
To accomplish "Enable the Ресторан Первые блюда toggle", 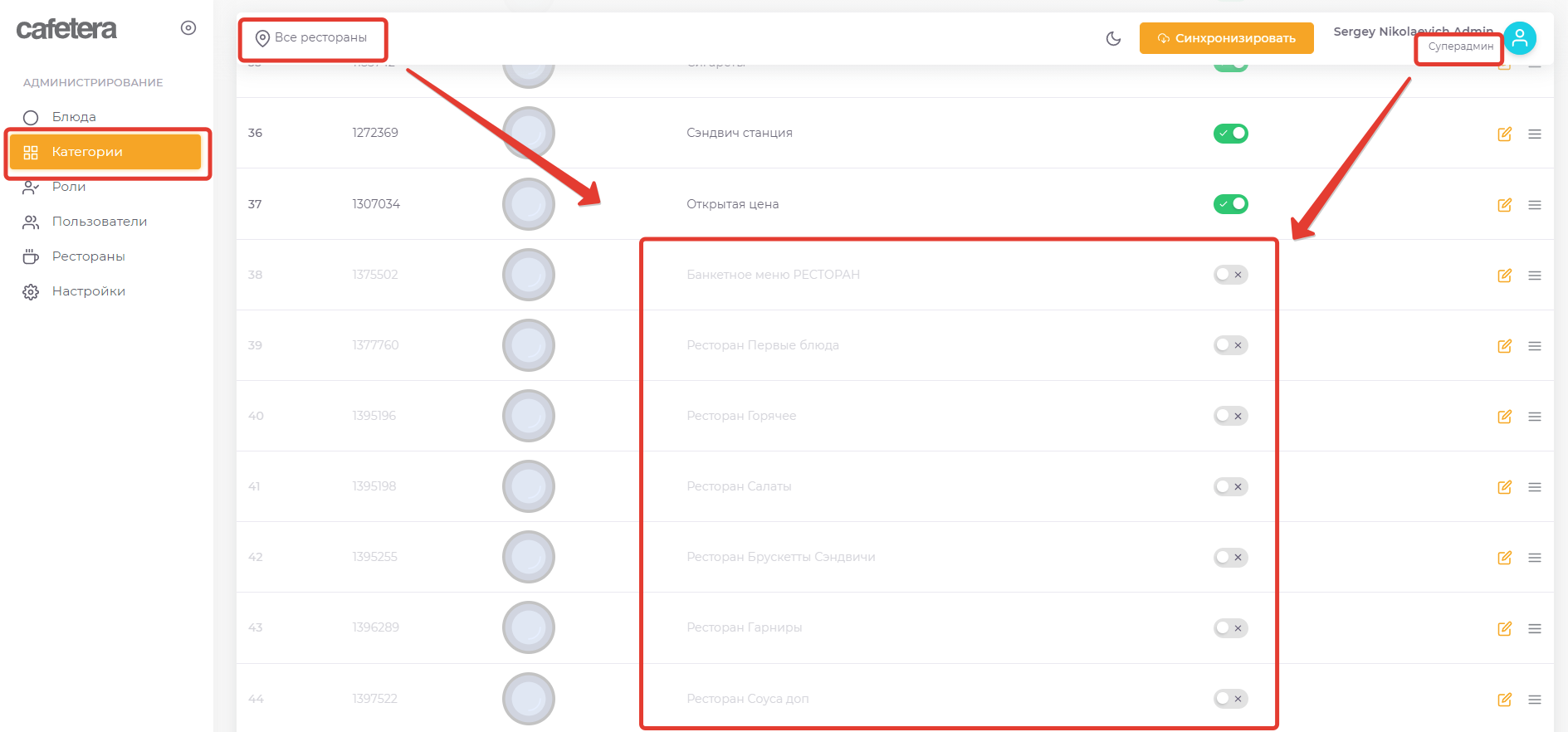I will coord(1230,345).
